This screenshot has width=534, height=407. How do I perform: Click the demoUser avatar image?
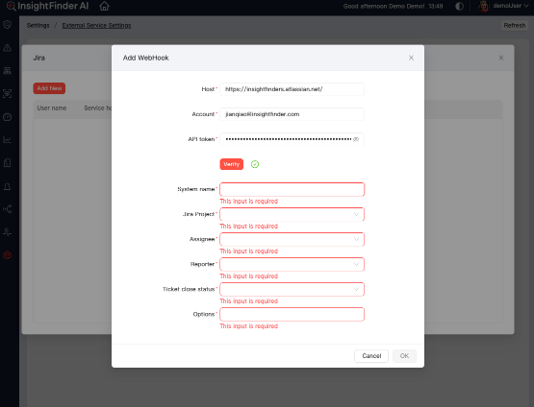tap(484, 6)
